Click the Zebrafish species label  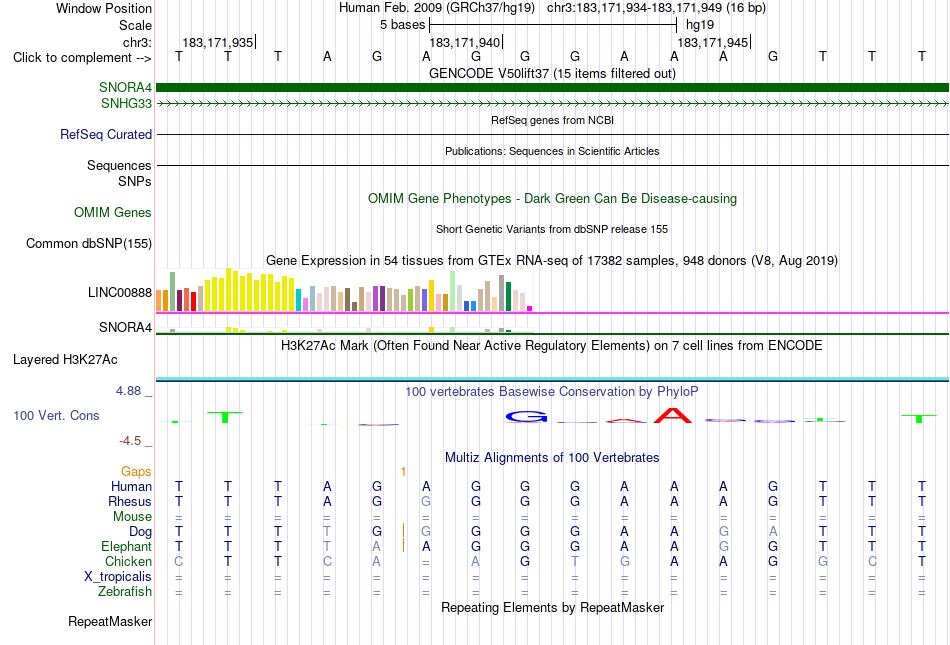[125, 592]
